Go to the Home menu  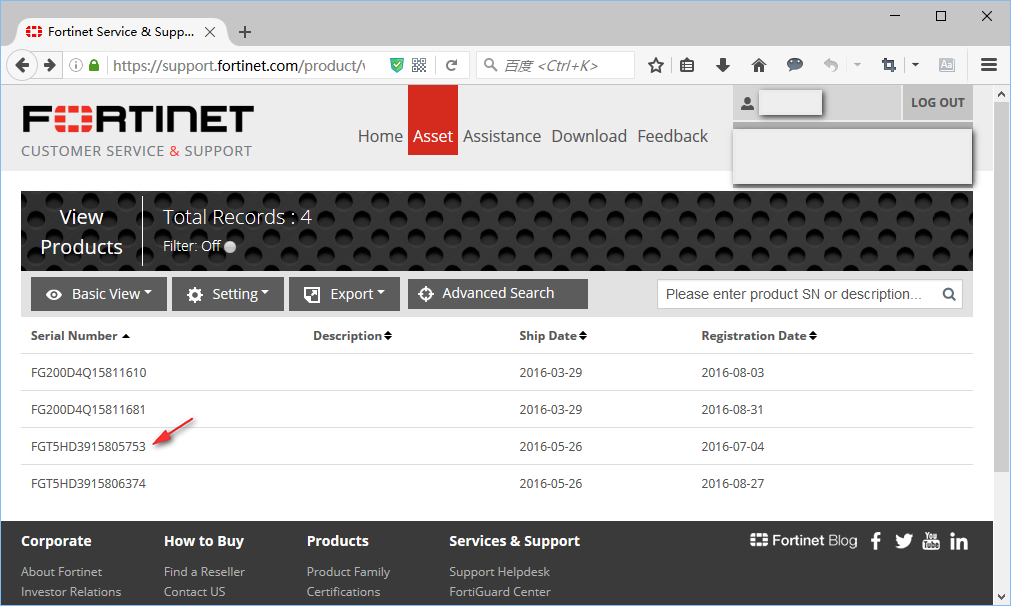(380, 136)
